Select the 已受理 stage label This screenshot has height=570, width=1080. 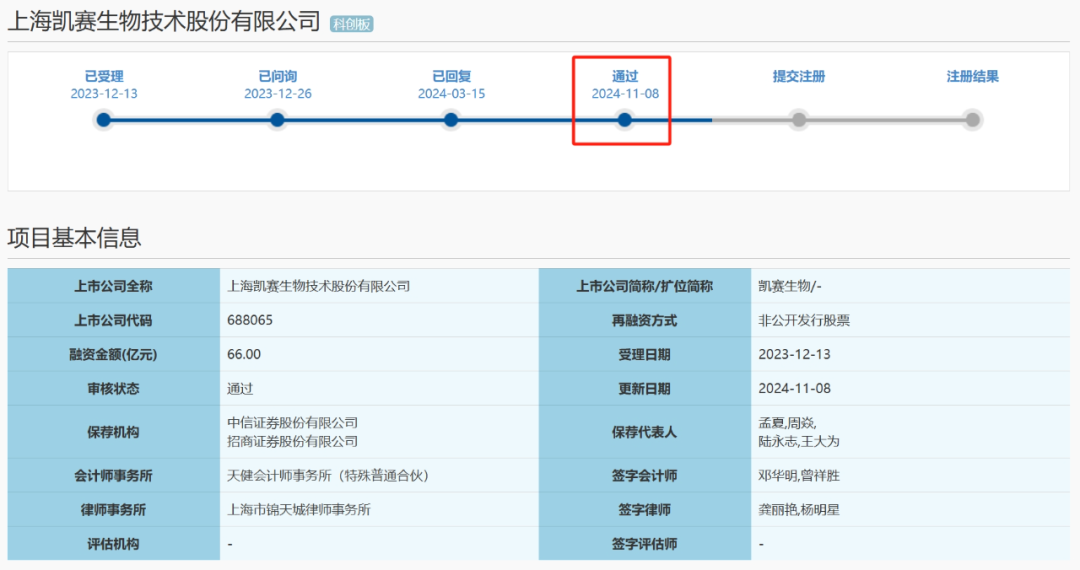coord(104,76)
